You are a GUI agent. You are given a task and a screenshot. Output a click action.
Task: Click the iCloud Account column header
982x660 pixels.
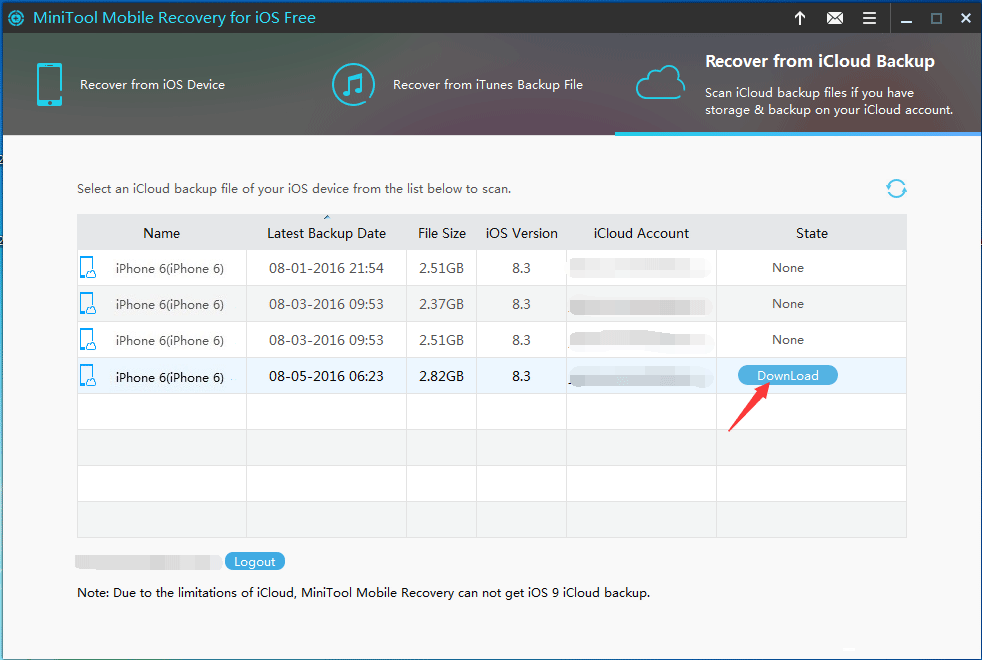tap(641, 233)
